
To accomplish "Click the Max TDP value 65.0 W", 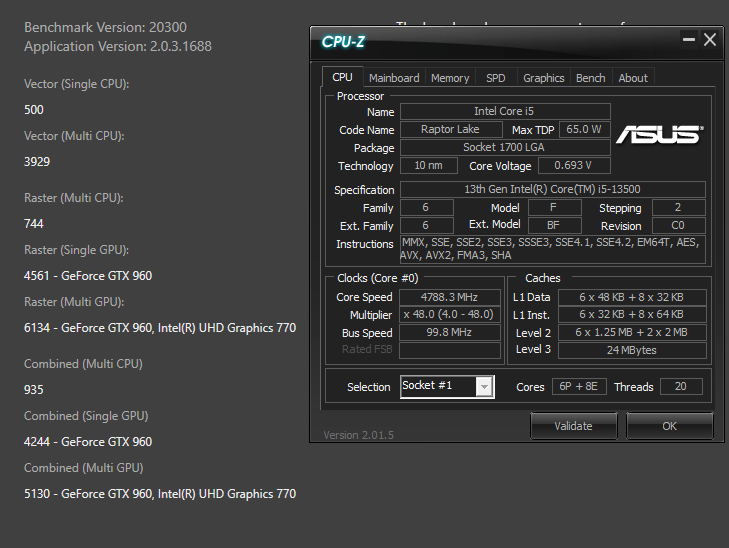I will pyautogui.click(x=584, y=129).
